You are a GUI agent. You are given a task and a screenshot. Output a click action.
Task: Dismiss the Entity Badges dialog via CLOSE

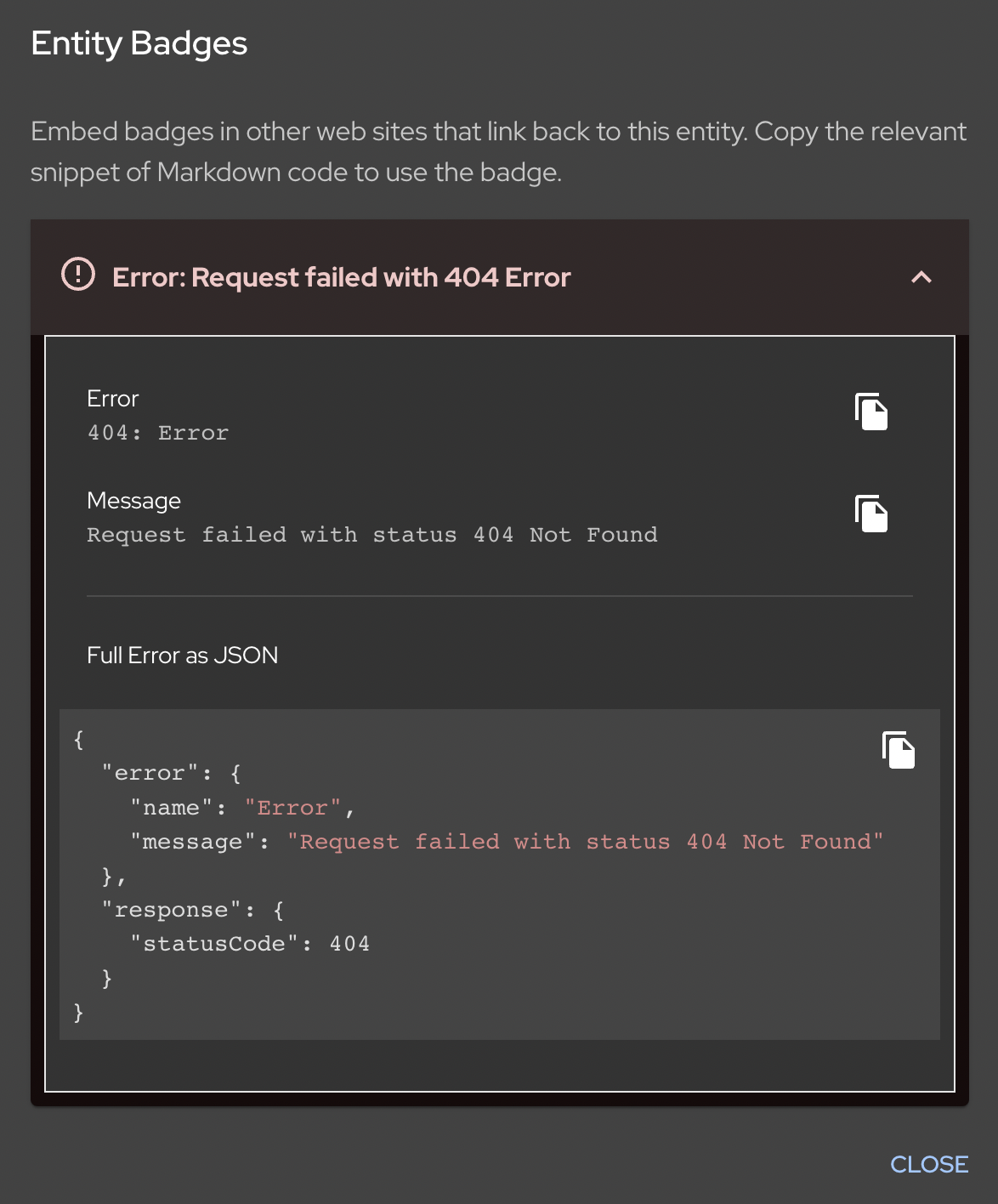tap(929, 1164)
